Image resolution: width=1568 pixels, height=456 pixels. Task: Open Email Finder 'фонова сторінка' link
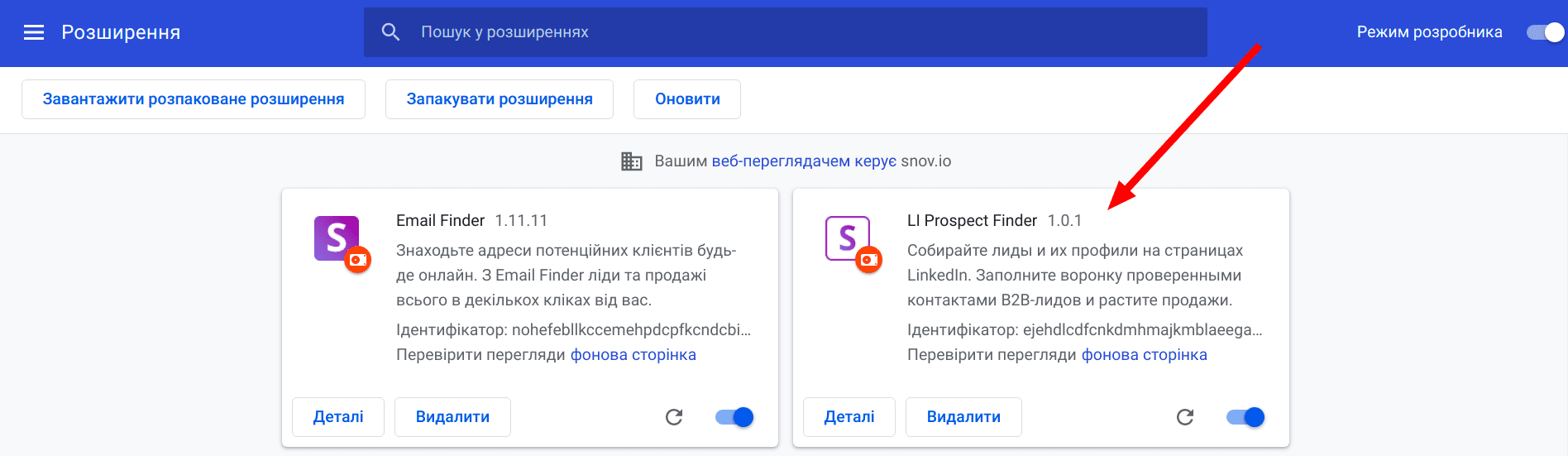(x=633, y=355)
